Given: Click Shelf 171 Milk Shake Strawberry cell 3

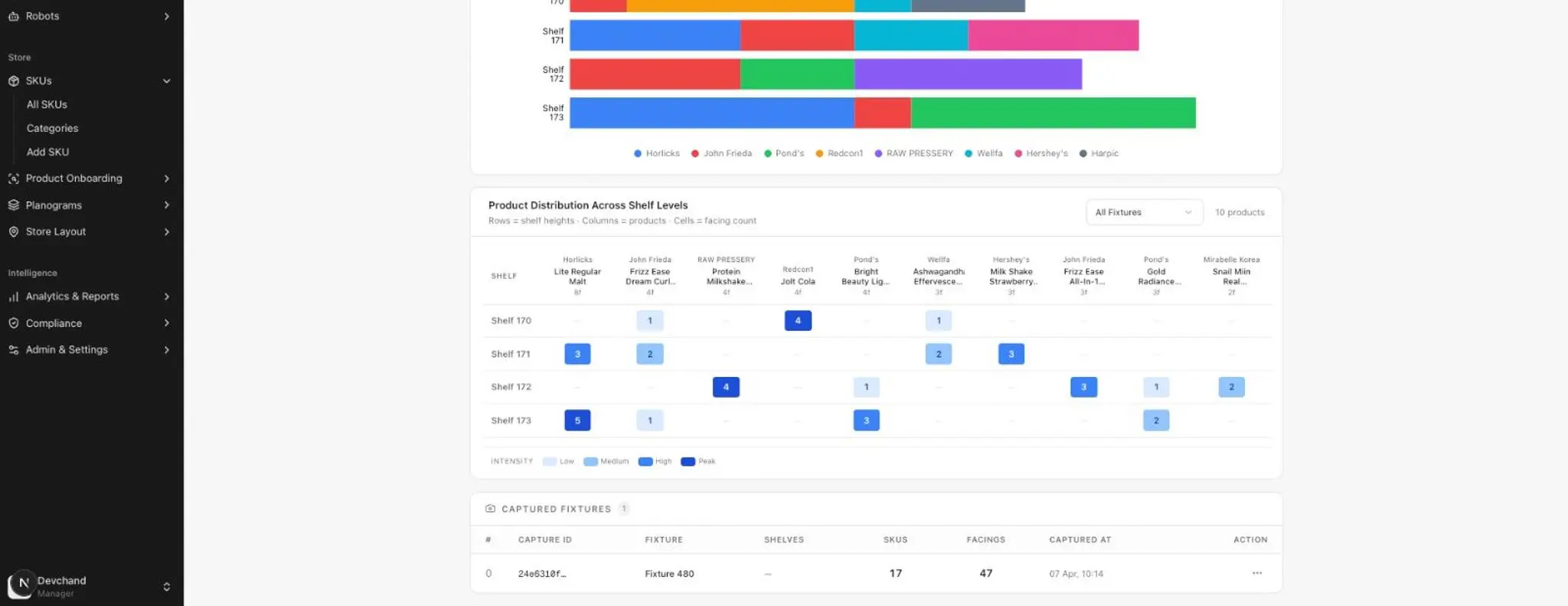Looking at the screenshot, I should [x=1011, y=354].
